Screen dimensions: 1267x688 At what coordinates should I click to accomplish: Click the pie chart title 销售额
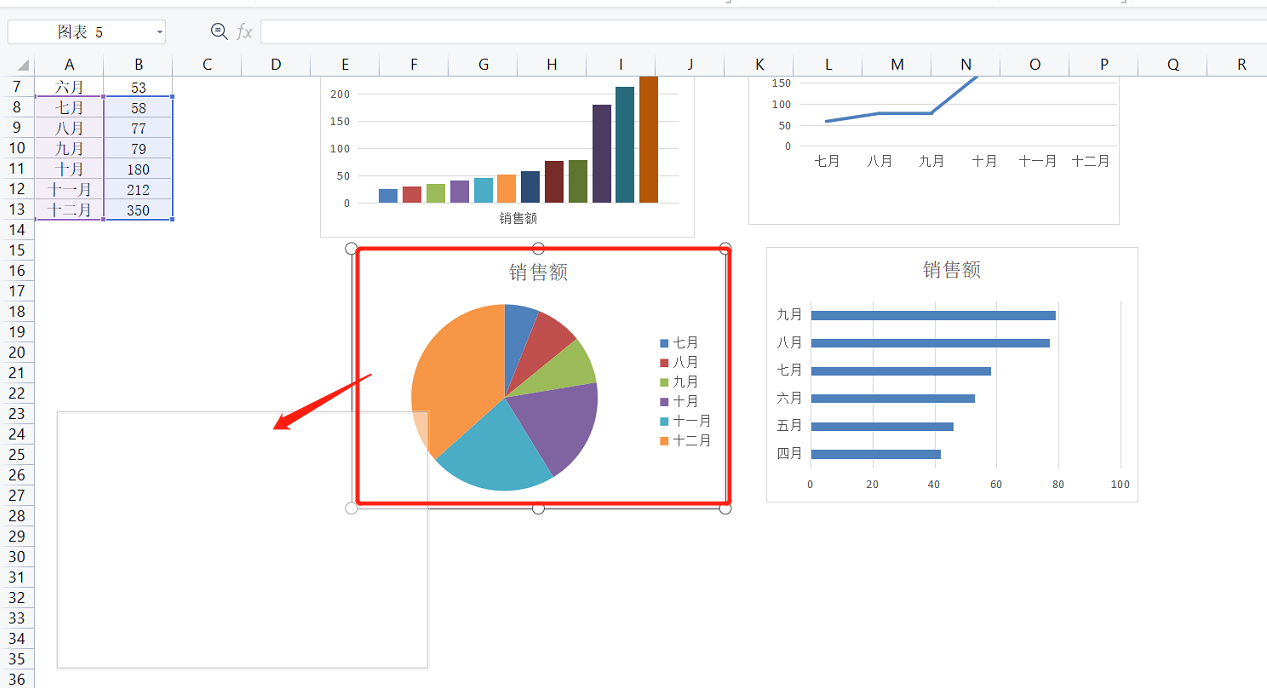(538, 272)
